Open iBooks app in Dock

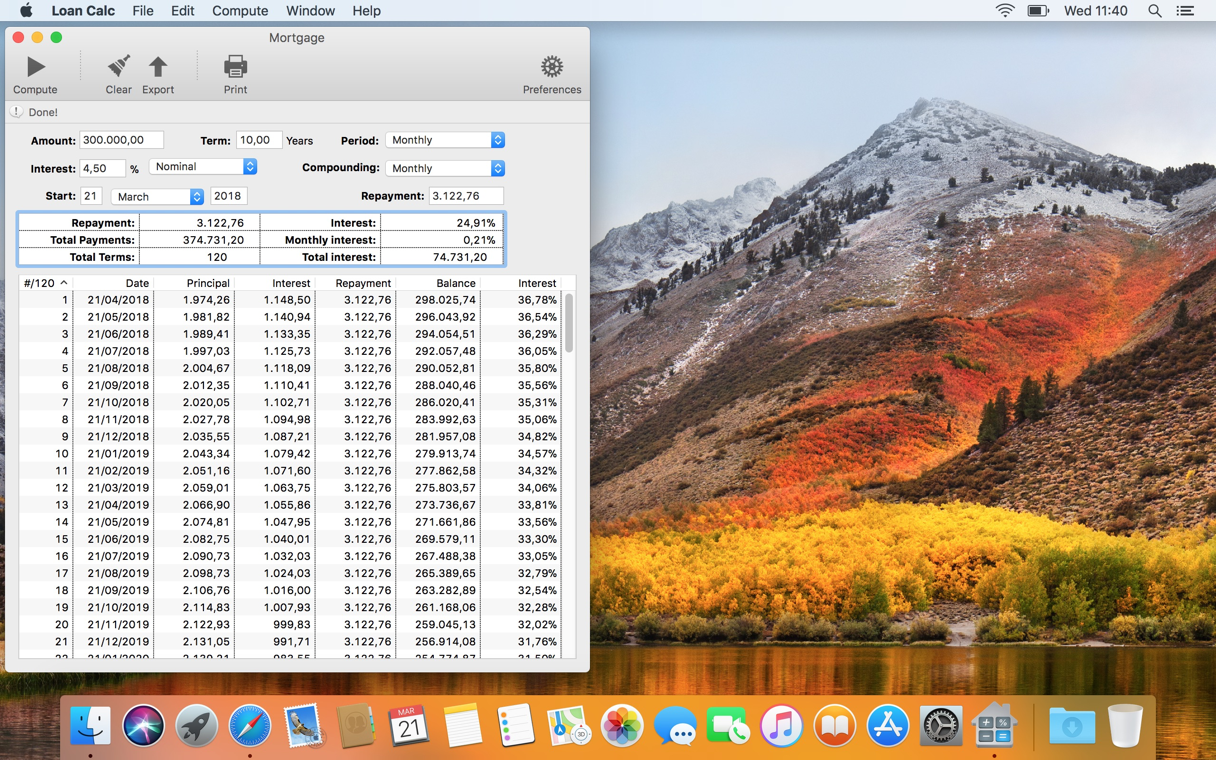(834, 725)
